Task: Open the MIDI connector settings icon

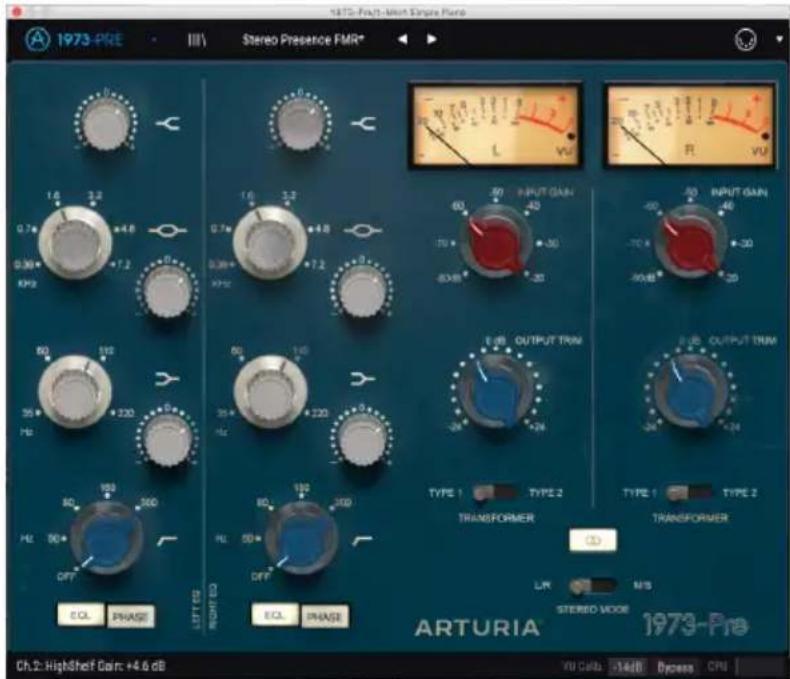Action: pyautogui.click(x=746, y=40)
